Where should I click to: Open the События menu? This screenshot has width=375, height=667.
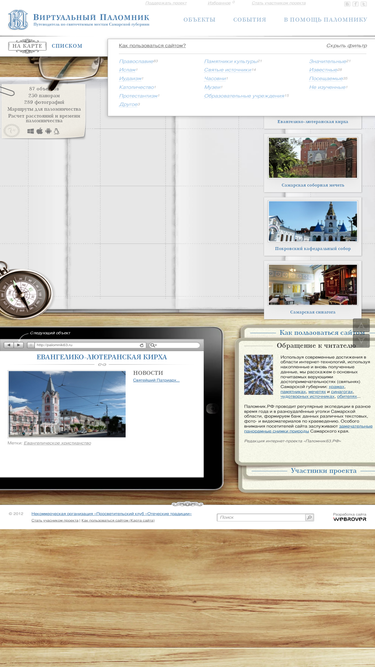[x=250, y=20]
